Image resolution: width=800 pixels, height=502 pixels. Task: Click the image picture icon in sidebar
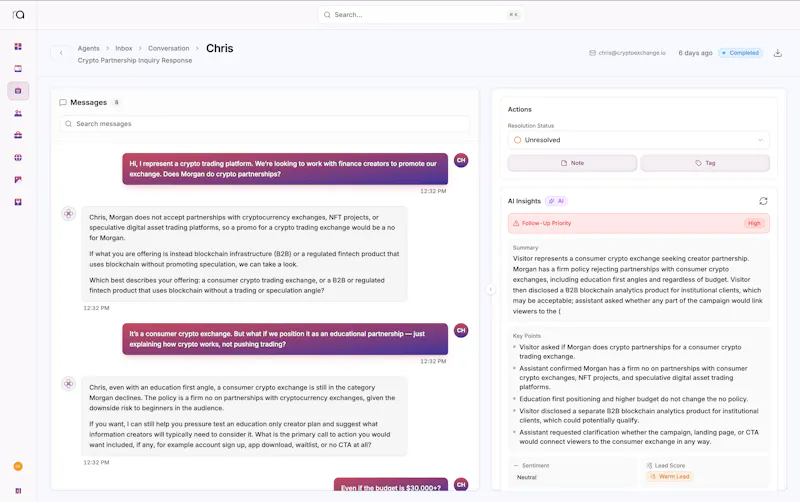pos(18,180)
